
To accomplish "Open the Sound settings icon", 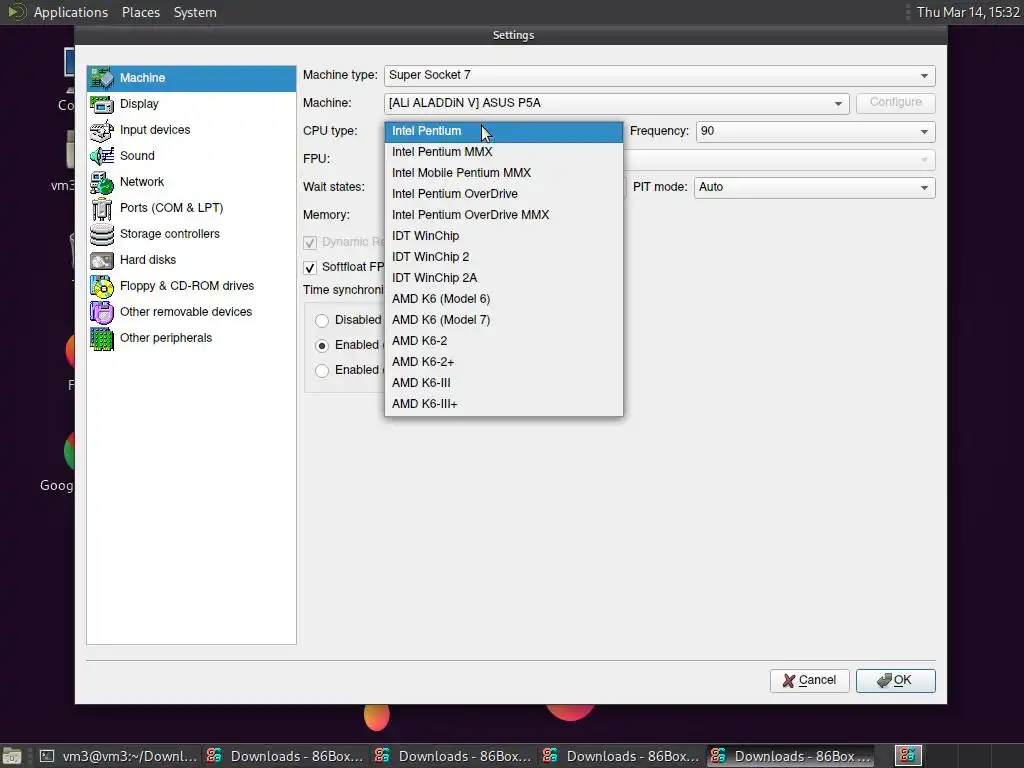I will [x=102, y=156].
